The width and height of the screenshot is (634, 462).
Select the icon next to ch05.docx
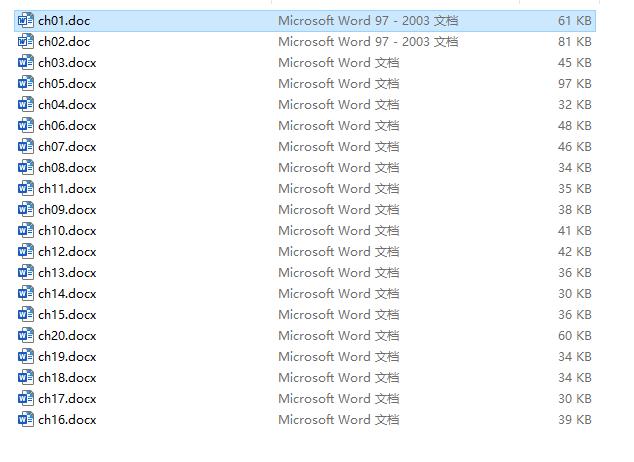click(x=25, y=83)
